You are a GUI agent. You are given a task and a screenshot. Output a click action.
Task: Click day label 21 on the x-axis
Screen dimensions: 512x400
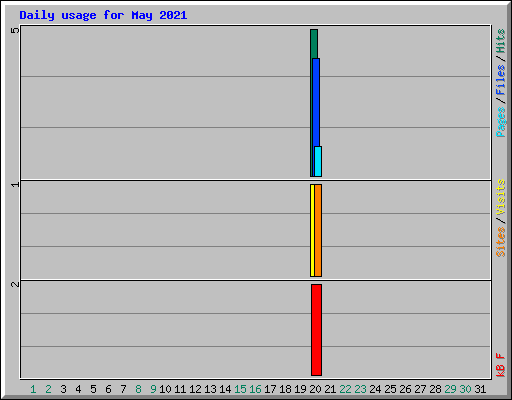[x=330, y=389]
